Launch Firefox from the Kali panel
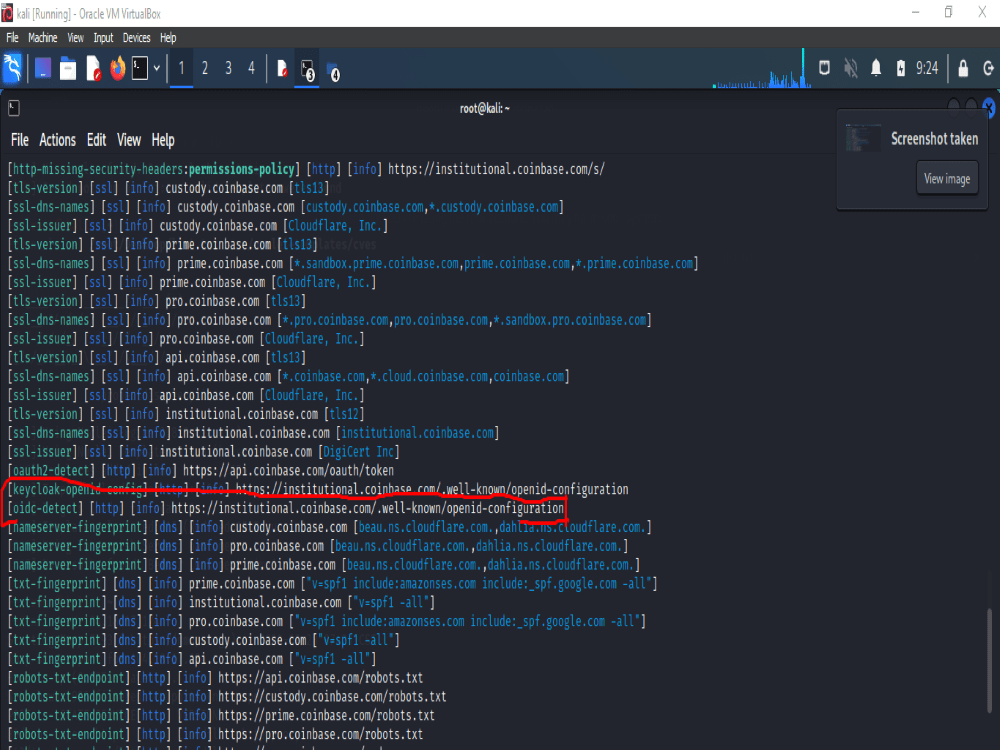The width and height of the screenshot is (1000, 750). coord(117,68)
